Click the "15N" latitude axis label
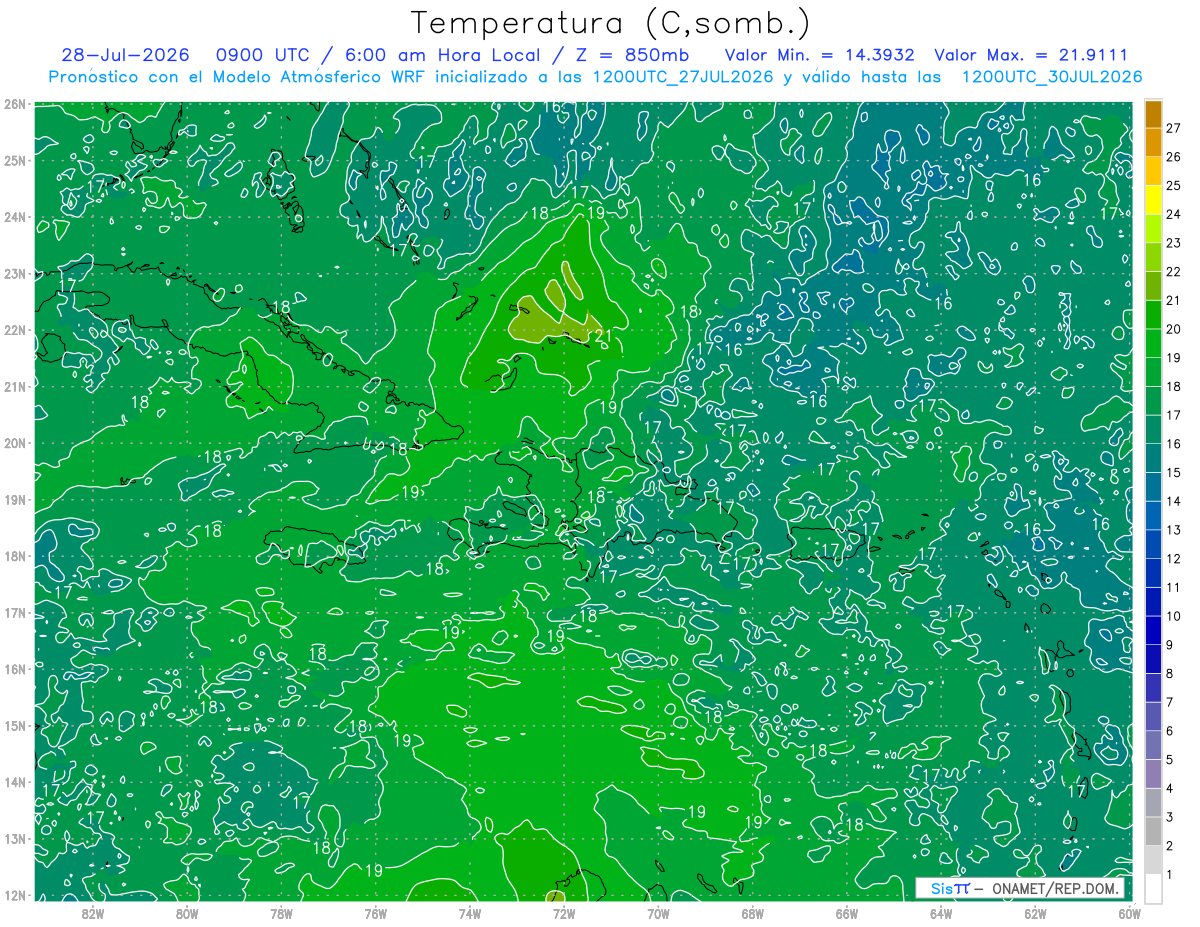 [14, 725]
